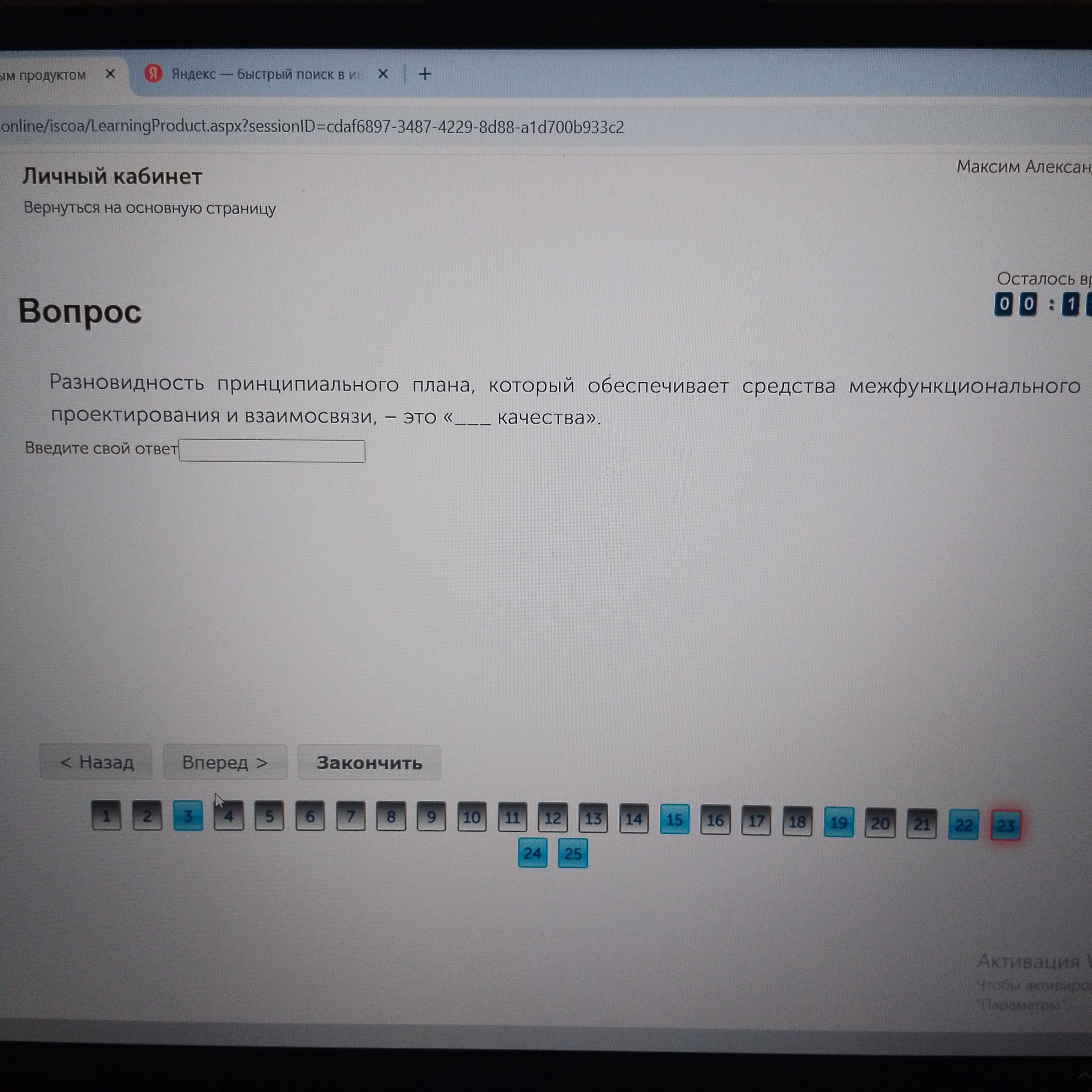Go to question 1
Screen dimensions: 1092x1092
[106, 815]
